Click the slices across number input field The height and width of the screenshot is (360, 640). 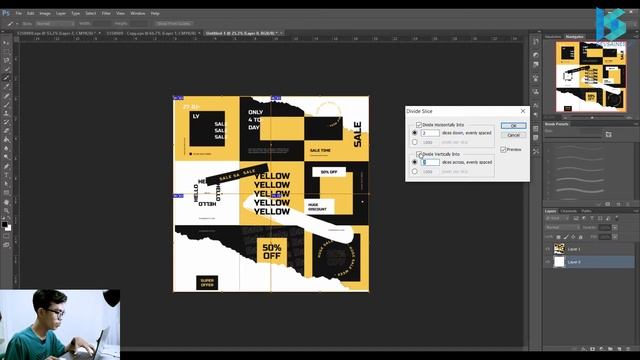[430, 162]
